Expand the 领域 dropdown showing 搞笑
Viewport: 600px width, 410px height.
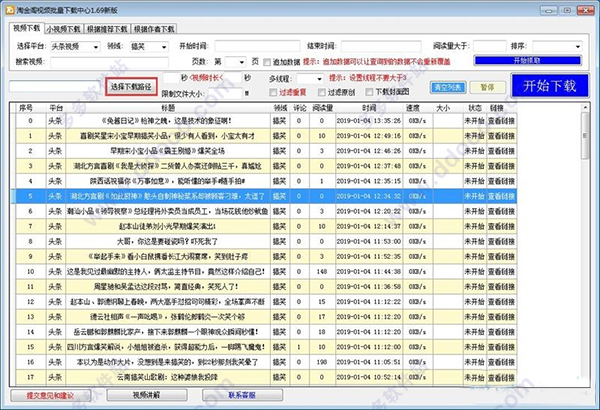tap(149, 47)
